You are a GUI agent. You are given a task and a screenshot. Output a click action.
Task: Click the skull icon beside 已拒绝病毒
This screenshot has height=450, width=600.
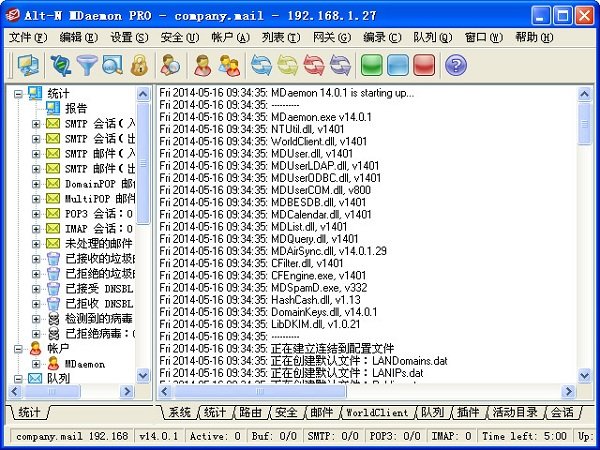54,334
